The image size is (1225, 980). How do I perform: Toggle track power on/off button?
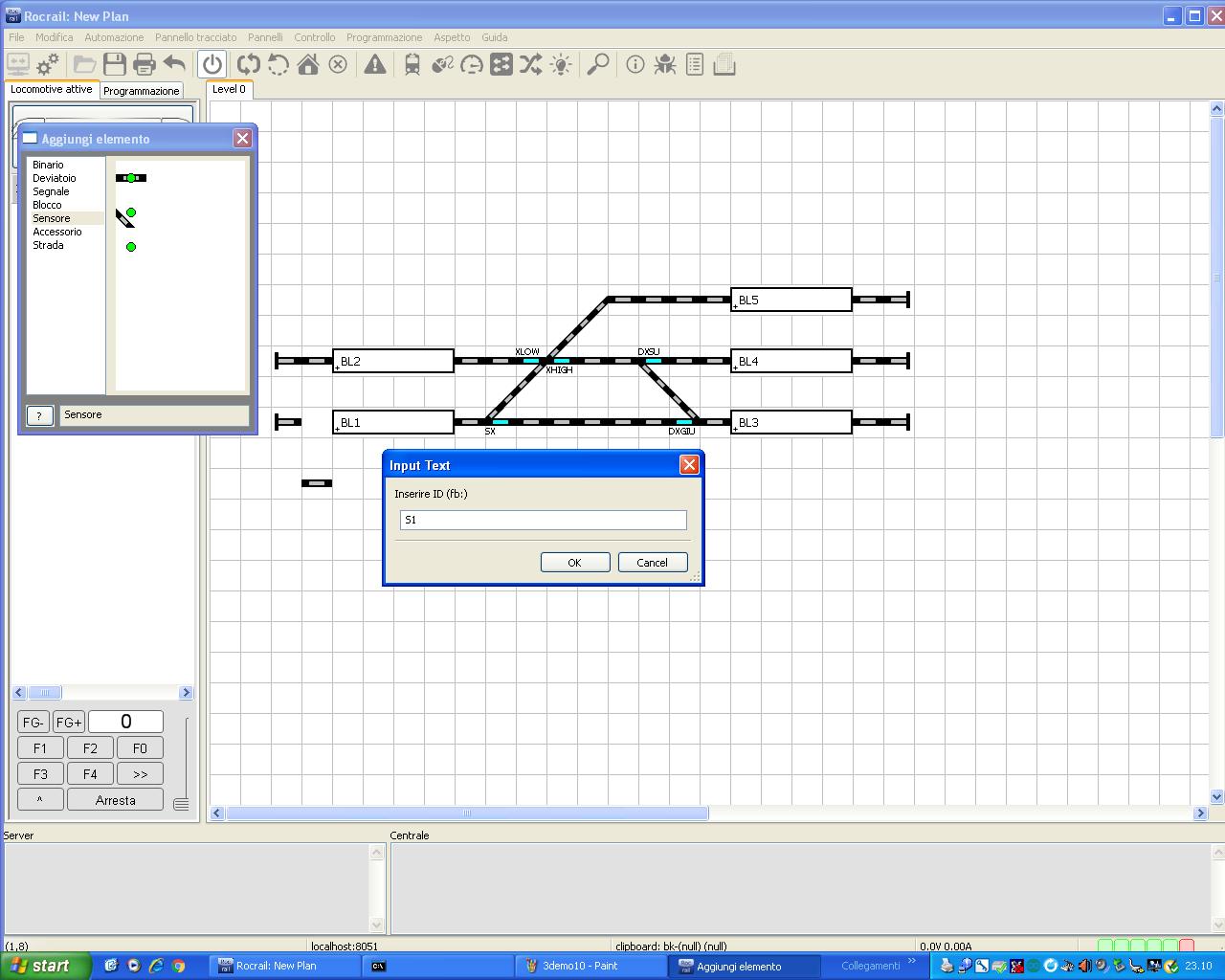[212, 64]
